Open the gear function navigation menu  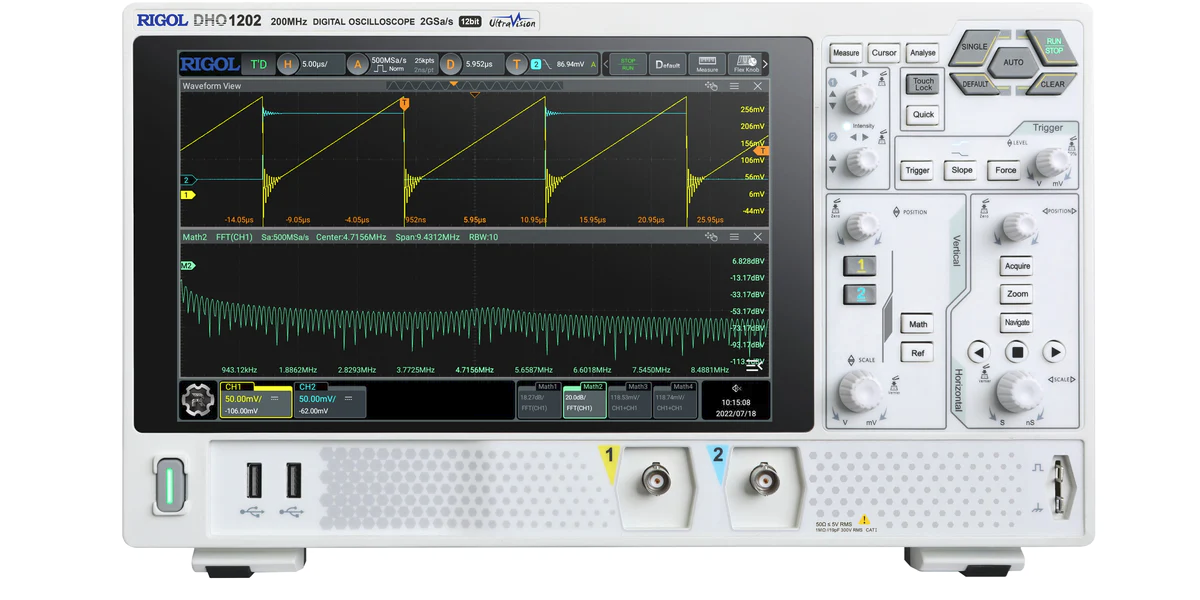(198, 400)
